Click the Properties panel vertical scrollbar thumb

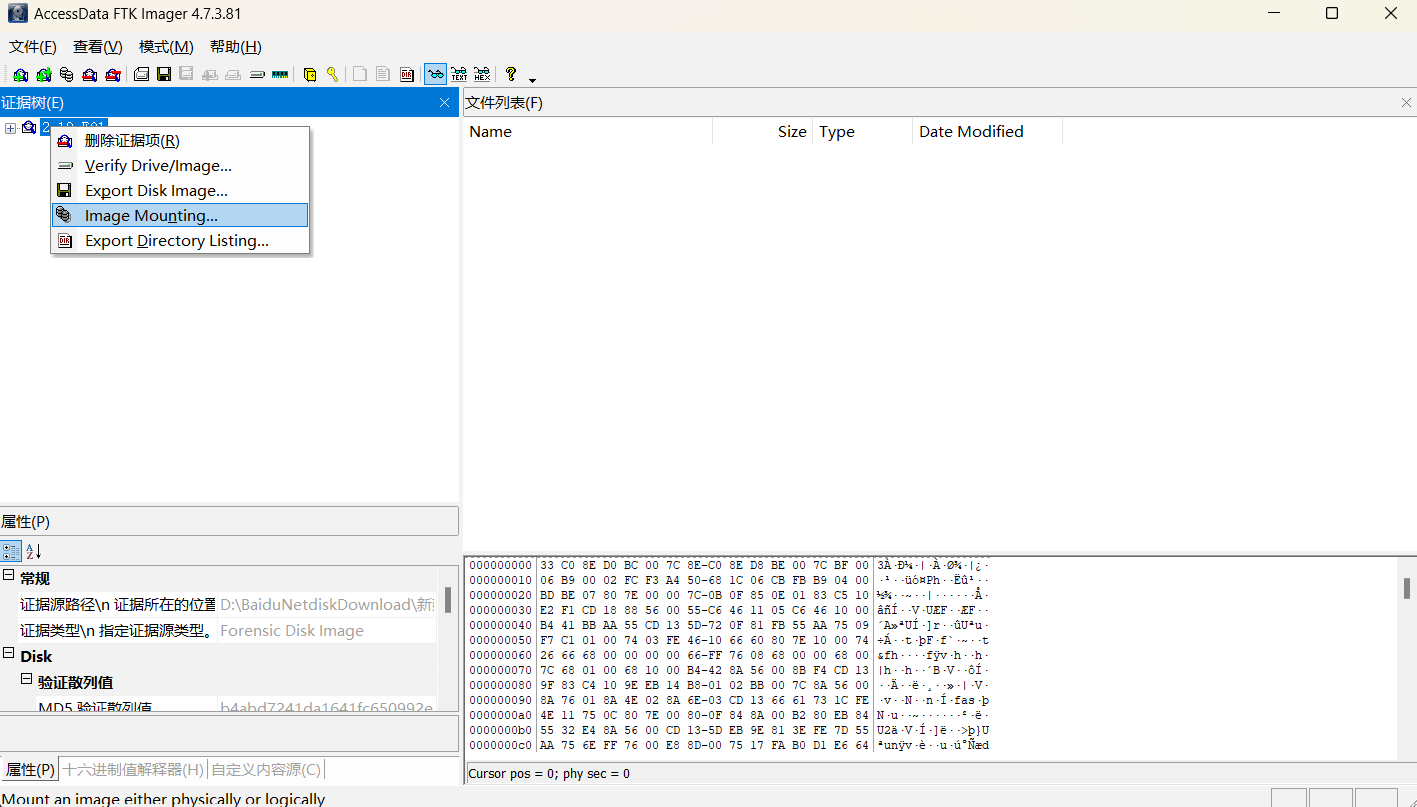pos(448,599)
